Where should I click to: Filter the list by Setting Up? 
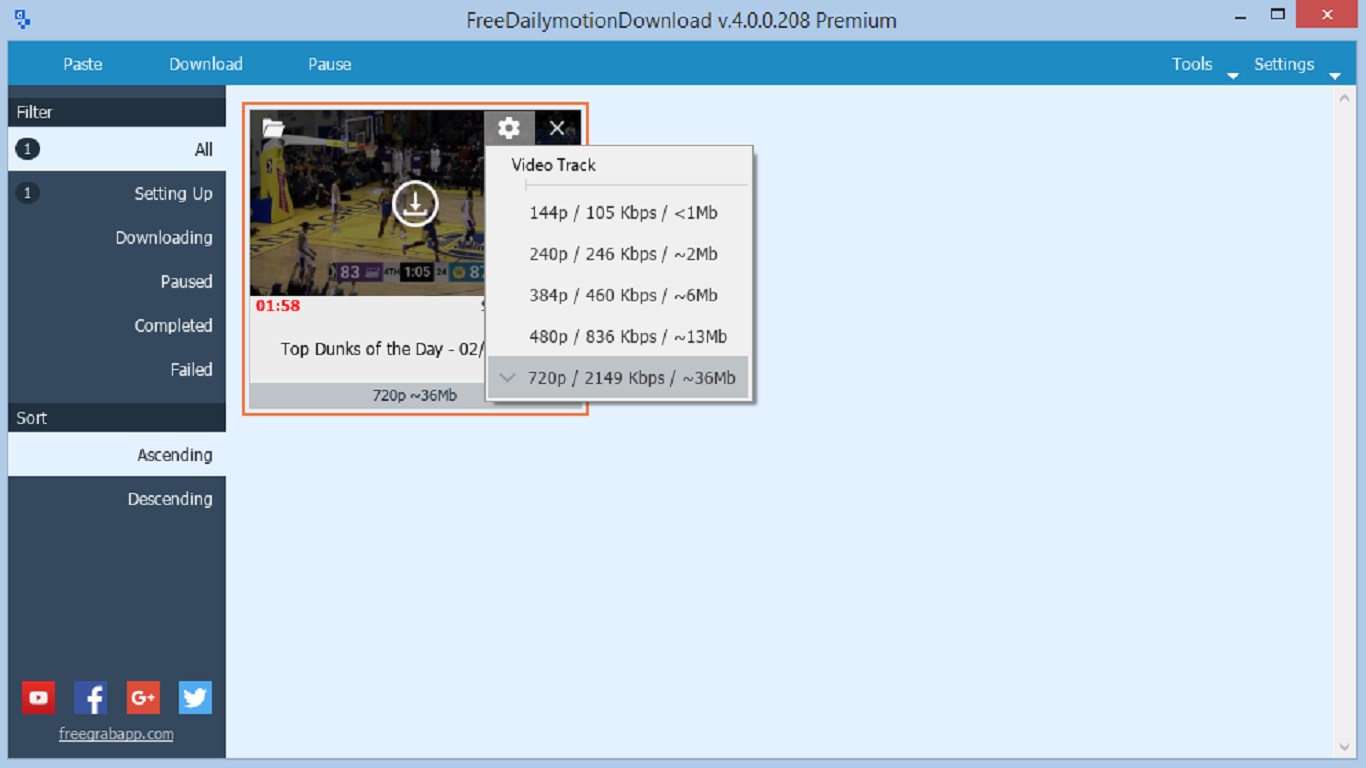(x=117, y=194)
